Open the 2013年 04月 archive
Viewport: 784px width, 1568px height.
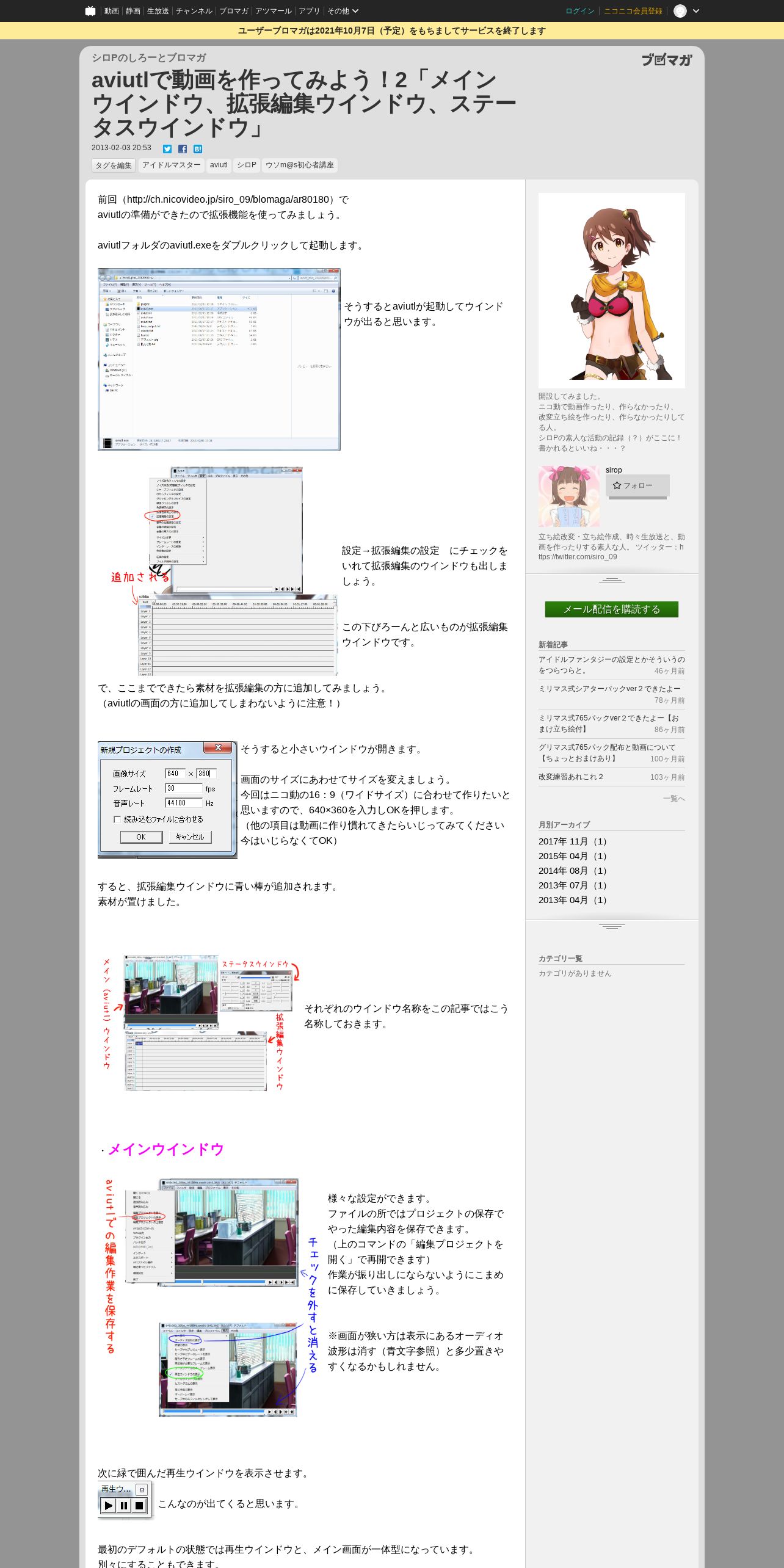pos(573,900)
